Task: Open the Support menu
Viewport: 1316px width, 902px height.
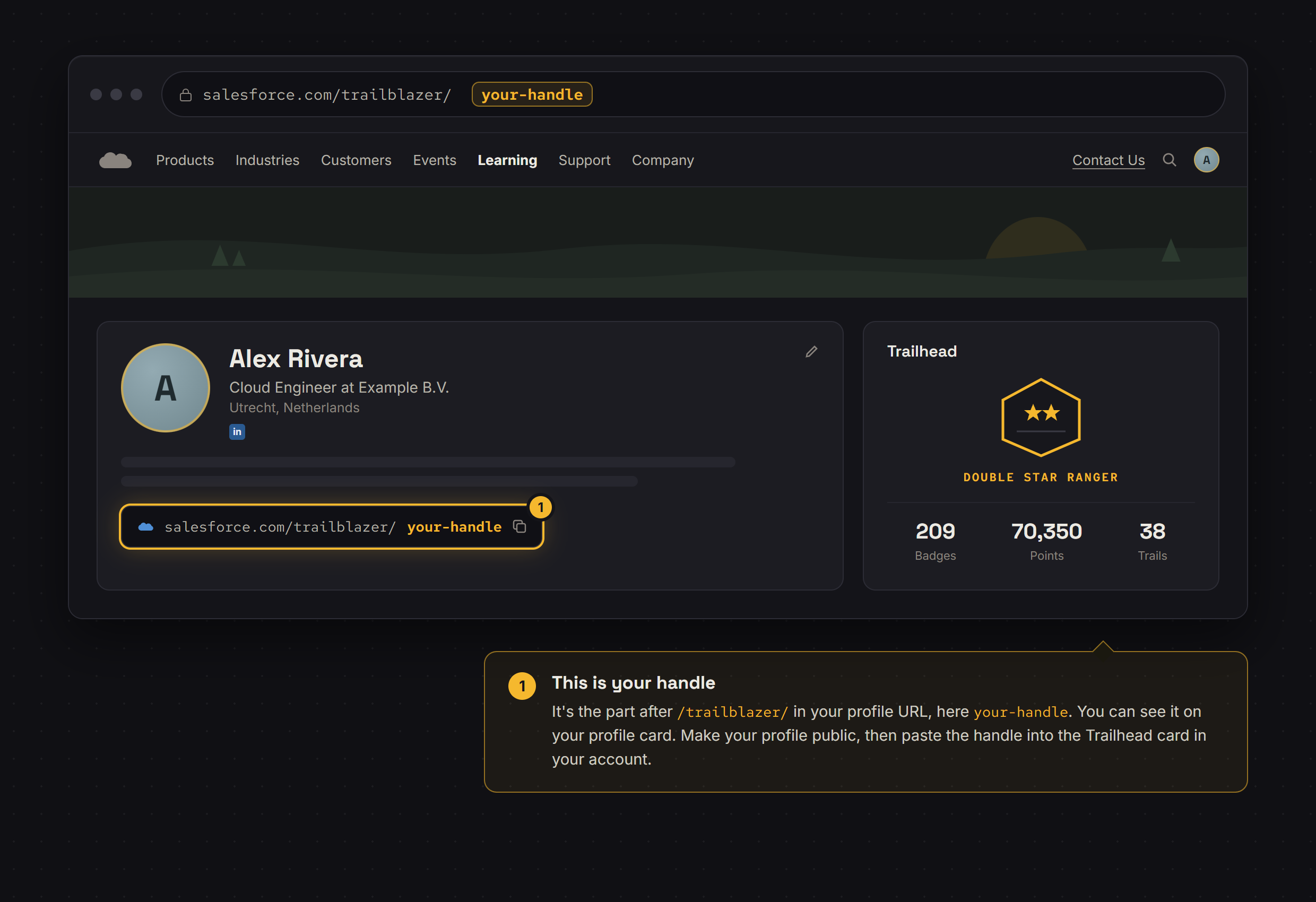Action: (584, 160)
